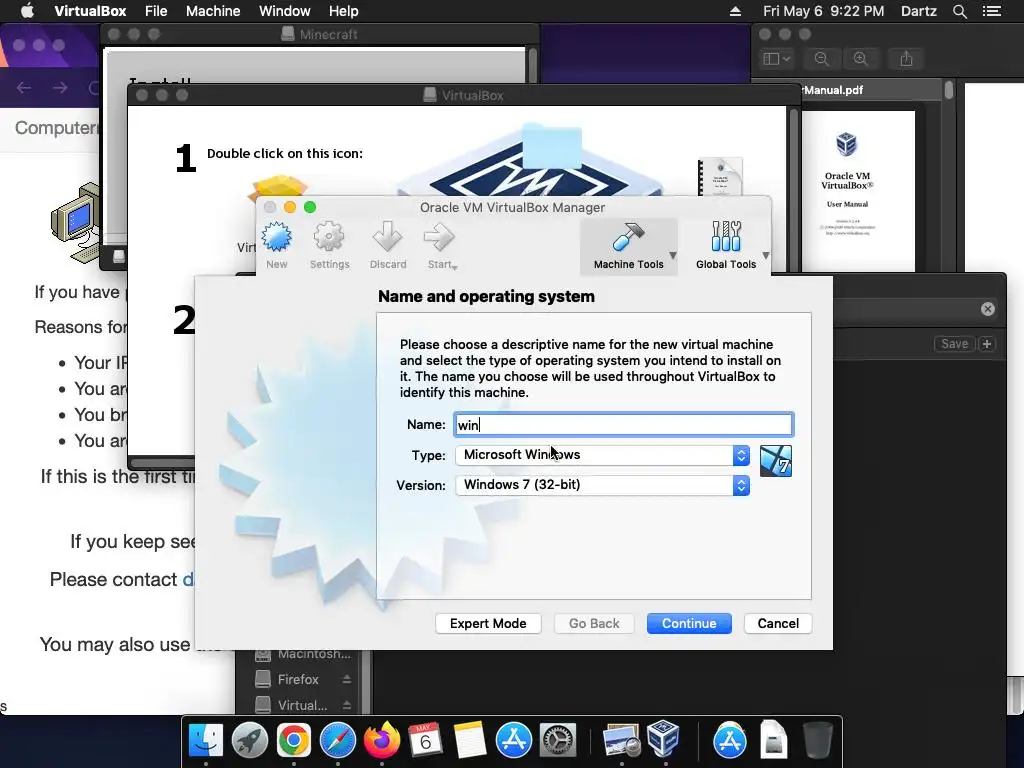Open the Help menu
The height and width of the screenshot is (768, 1024).
(344, 11)
